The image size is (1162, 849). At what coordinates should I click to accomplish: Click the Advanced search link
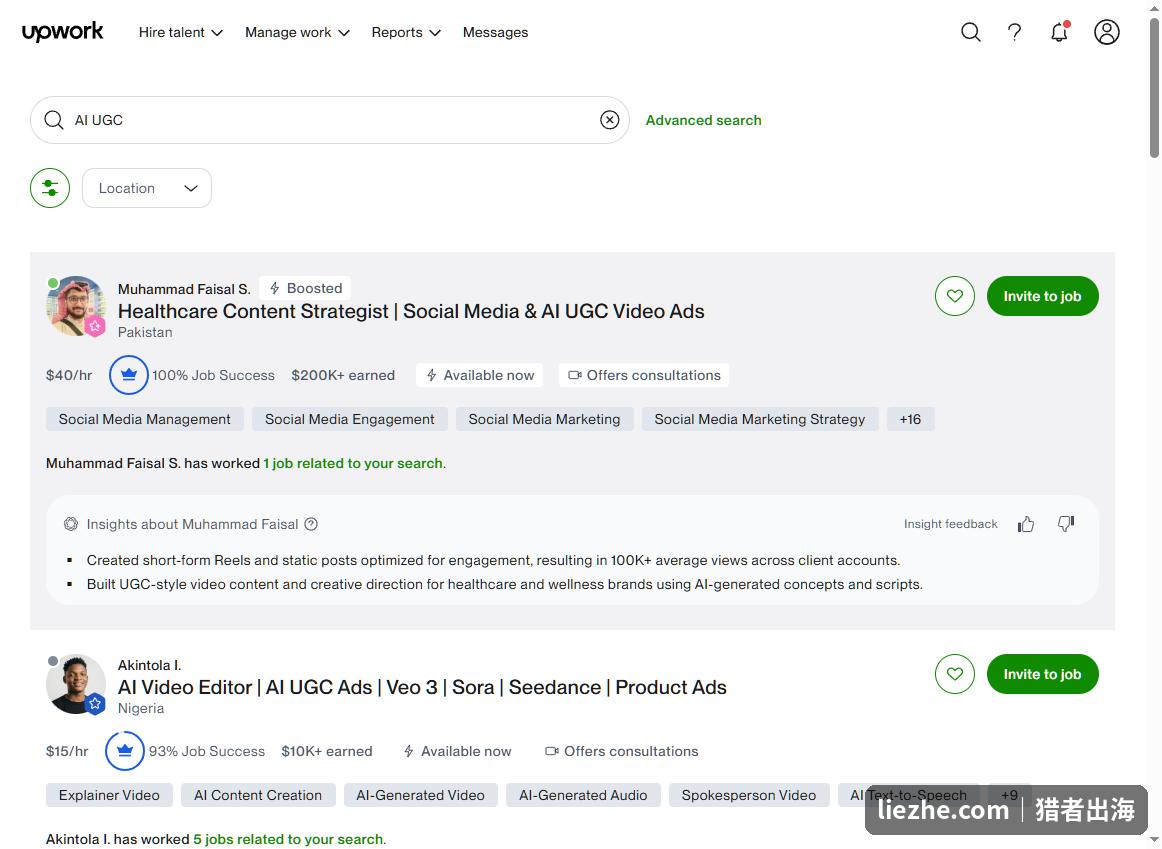point(703,120)
